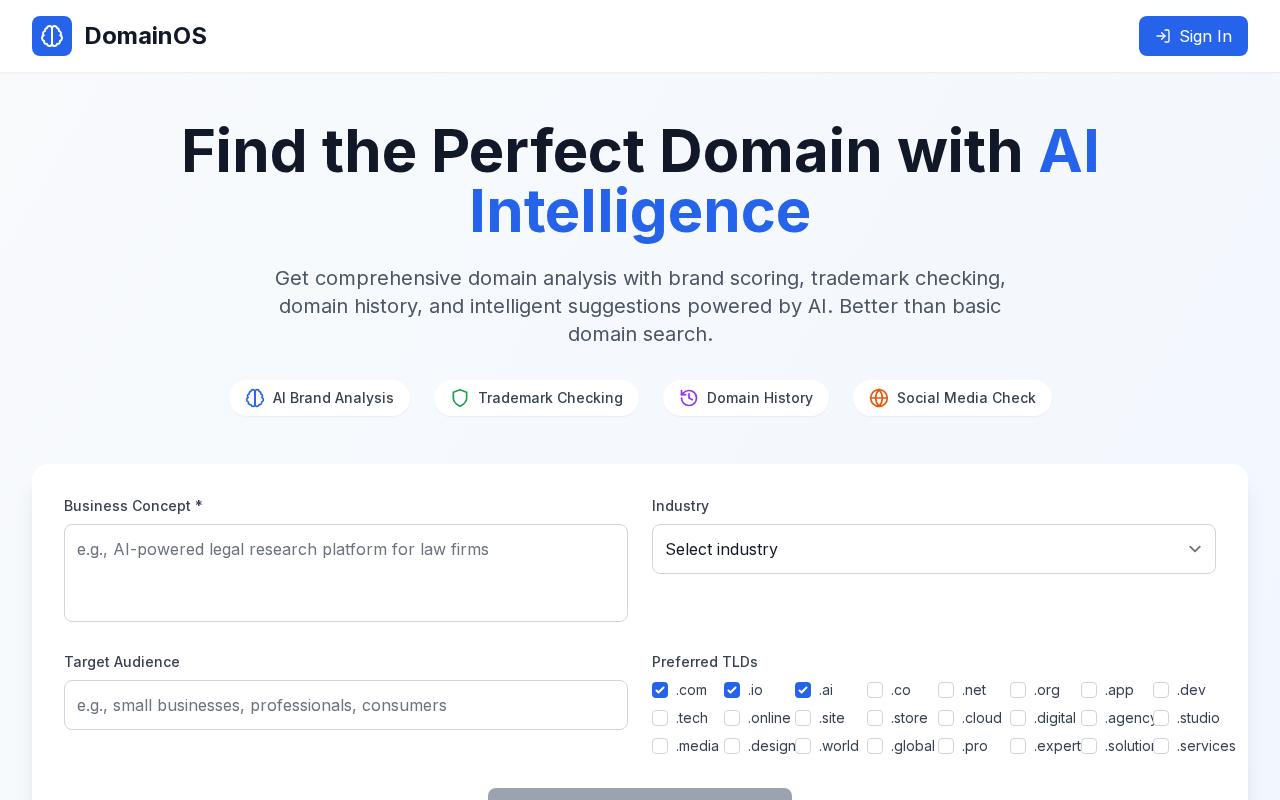1280x800 pixels.
Task: Tick the .app TLD option
Action: pos(1089,690)
